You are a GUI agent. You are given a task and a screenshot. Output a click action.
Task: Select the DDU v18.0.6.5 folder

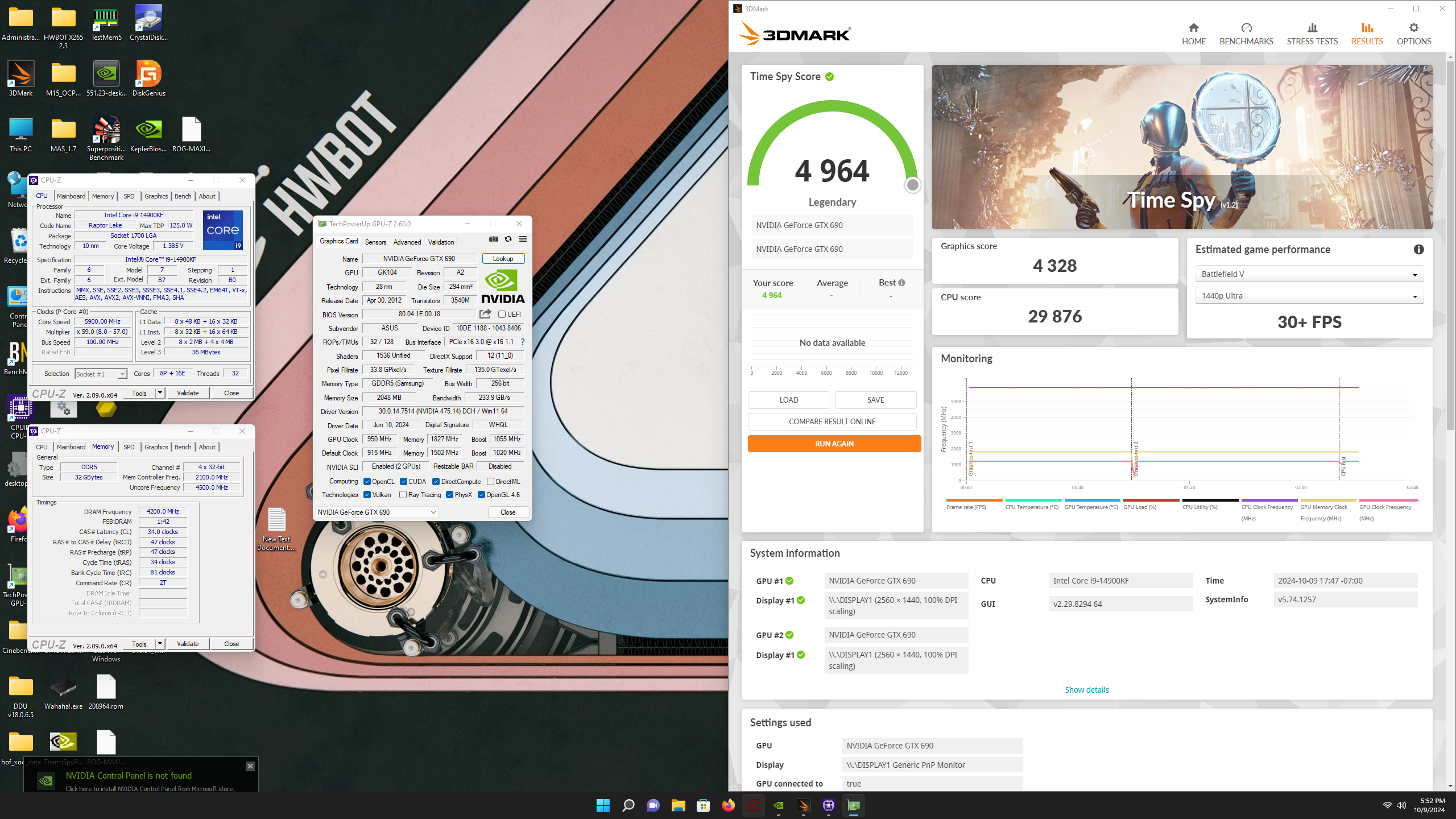(x=20, y=696)
